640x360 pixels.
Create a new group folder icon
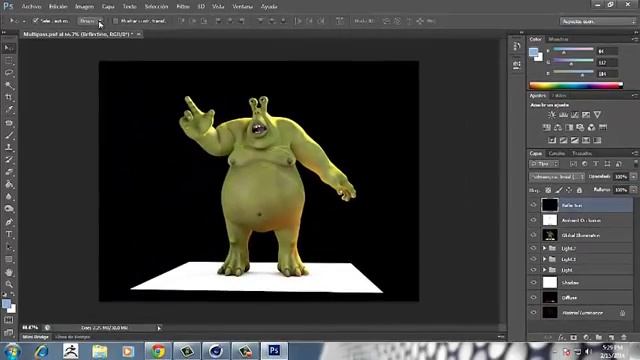599,338
